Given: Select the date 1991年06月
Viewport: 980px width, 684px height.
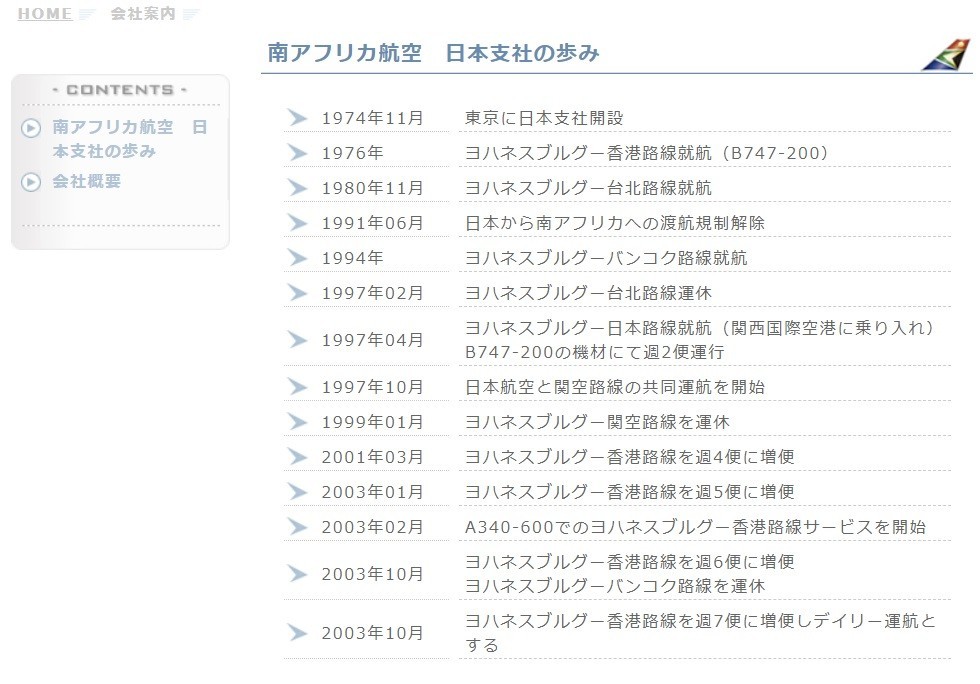Looking at the screenshot, I should 372,223.
